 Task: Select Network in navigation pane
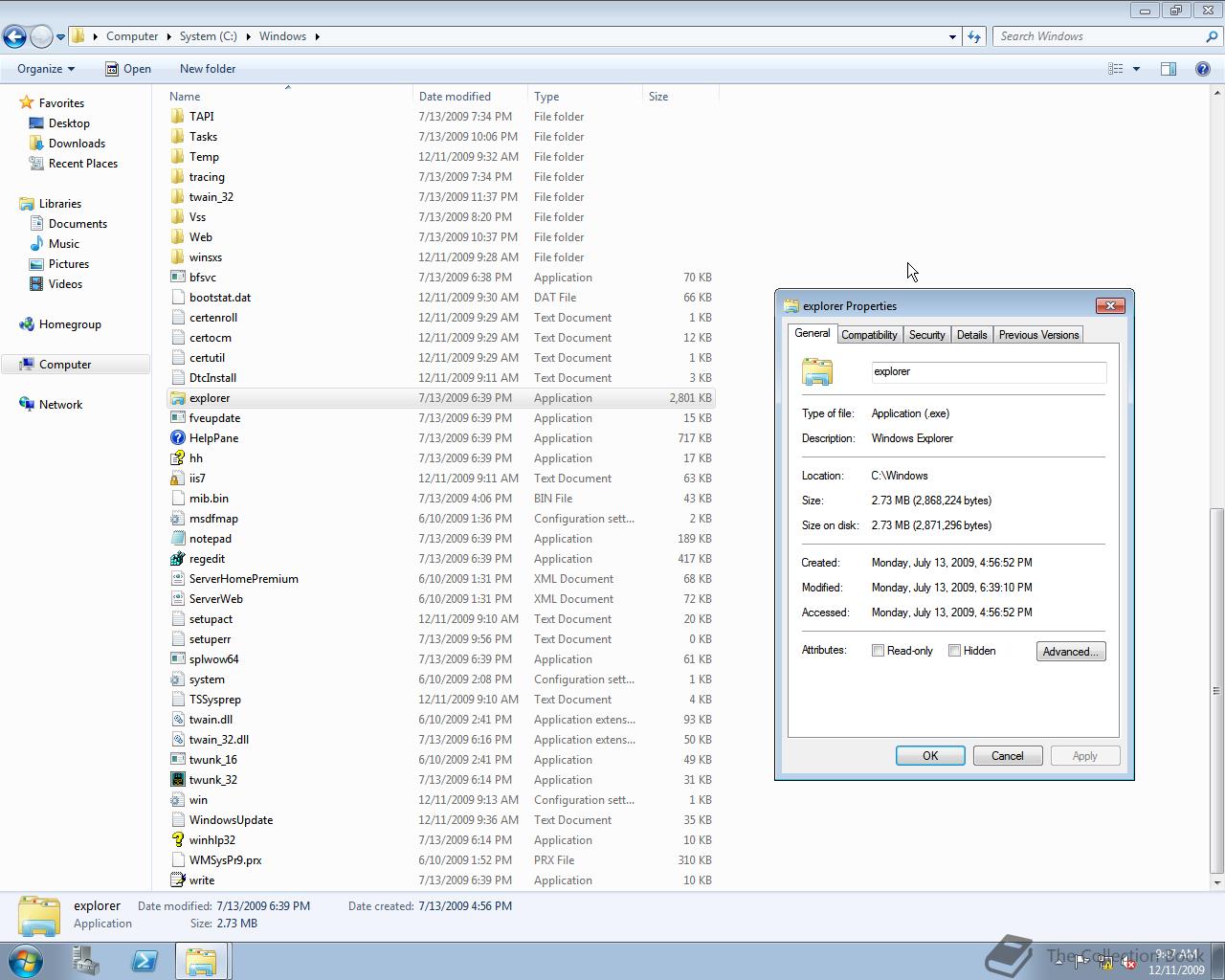click(60, 405)
